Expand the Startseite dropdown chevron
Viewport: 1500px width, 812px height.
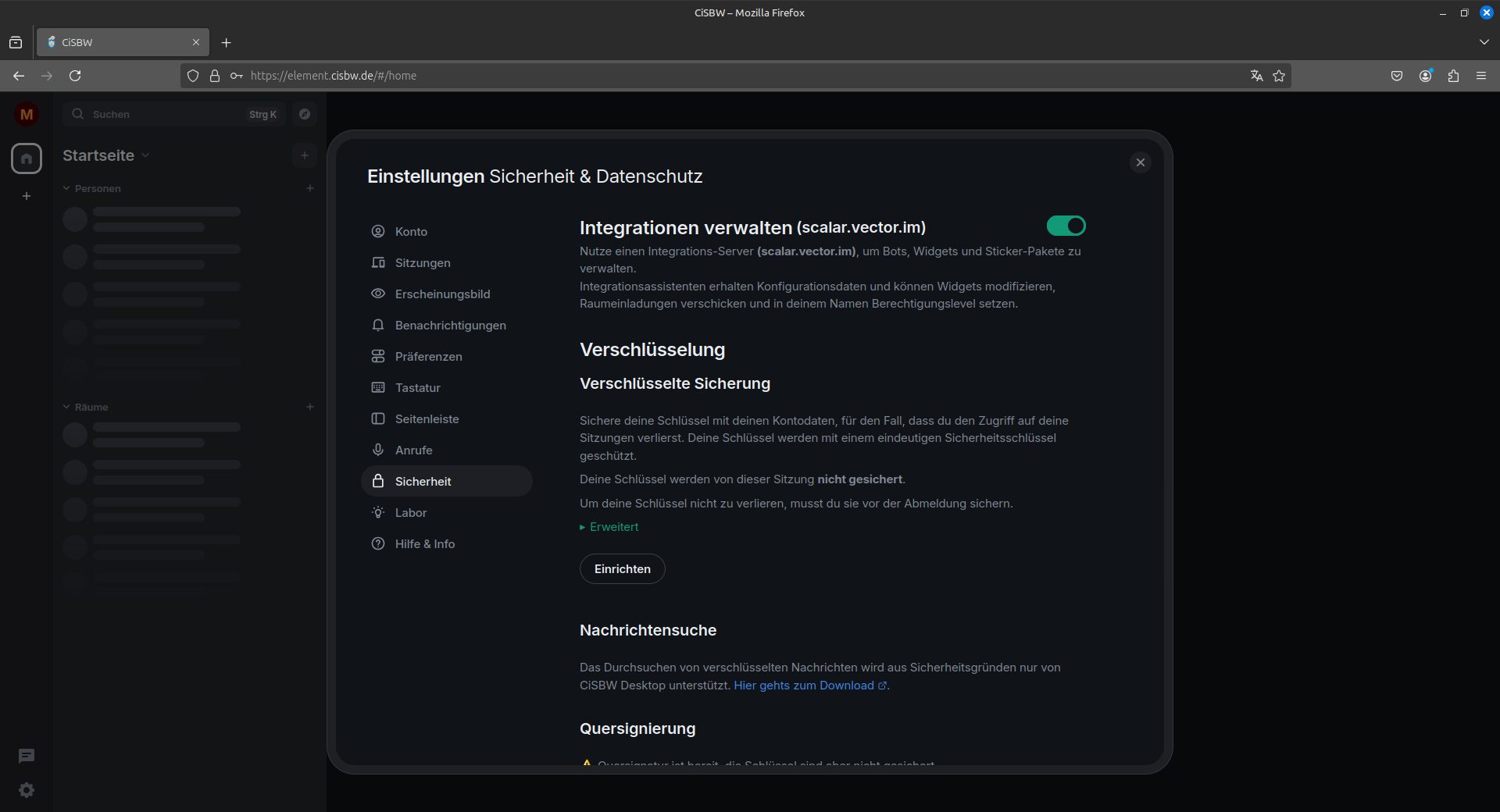coord(145,156)
